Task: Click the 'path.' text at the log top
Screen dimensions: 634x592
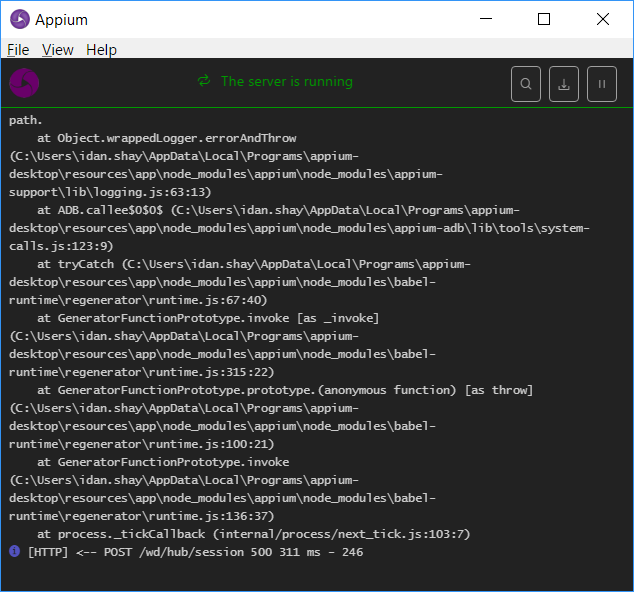Action: point(25,121)
